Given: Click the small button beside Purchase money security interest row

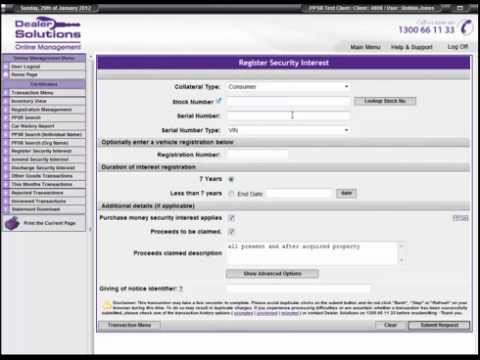Looking at the screenshot, I should pos(460,218).
